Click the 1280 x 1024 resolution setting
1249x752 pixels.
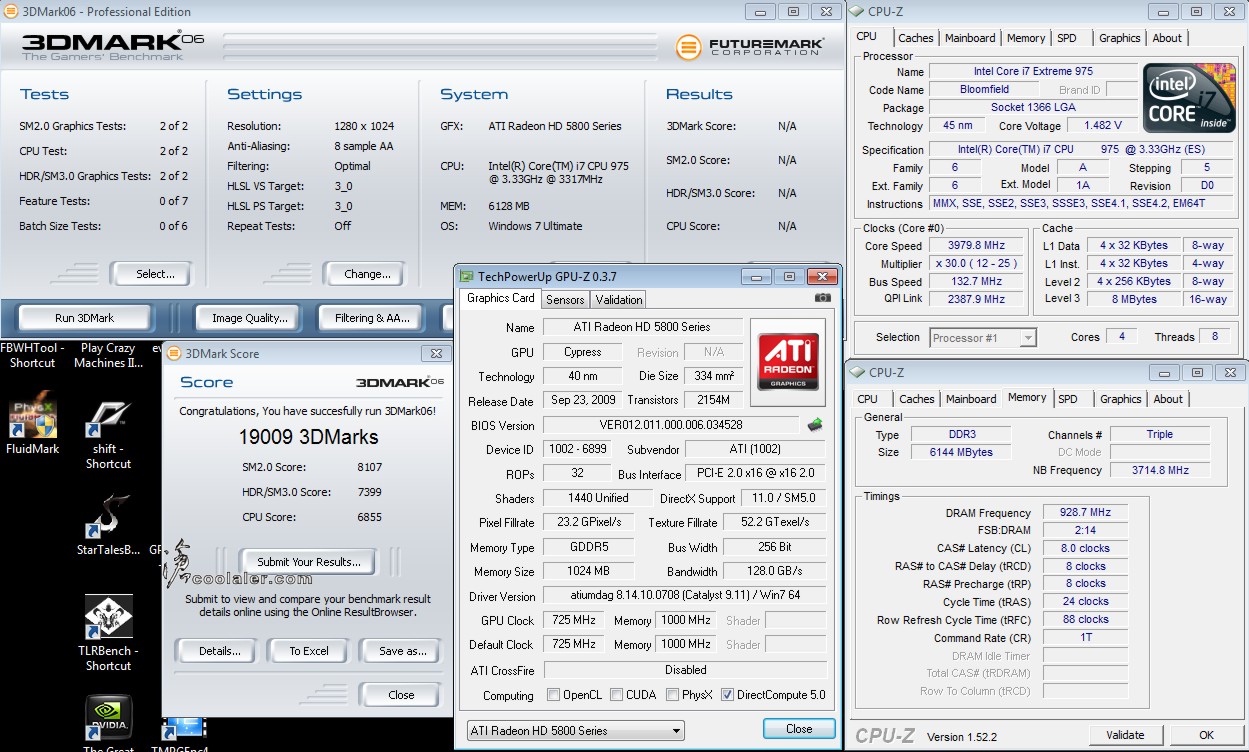point(364,126)
